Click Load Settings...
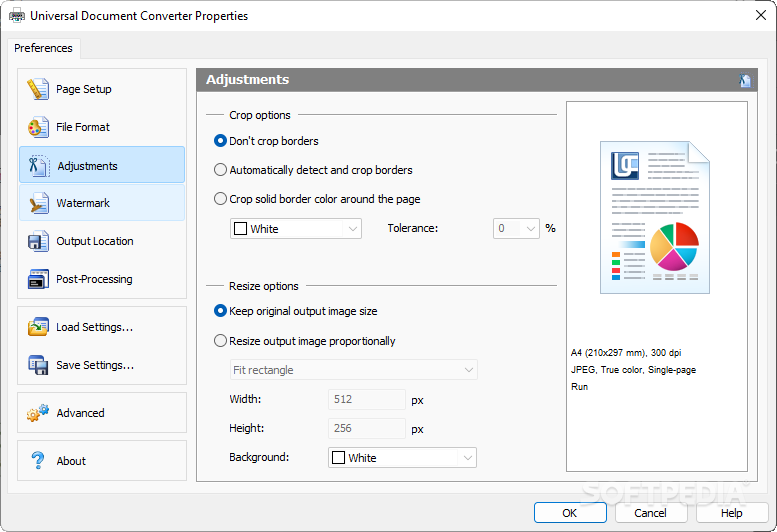Image resolution: width=777 pixels, height=532 pixels. coord(102,327)
